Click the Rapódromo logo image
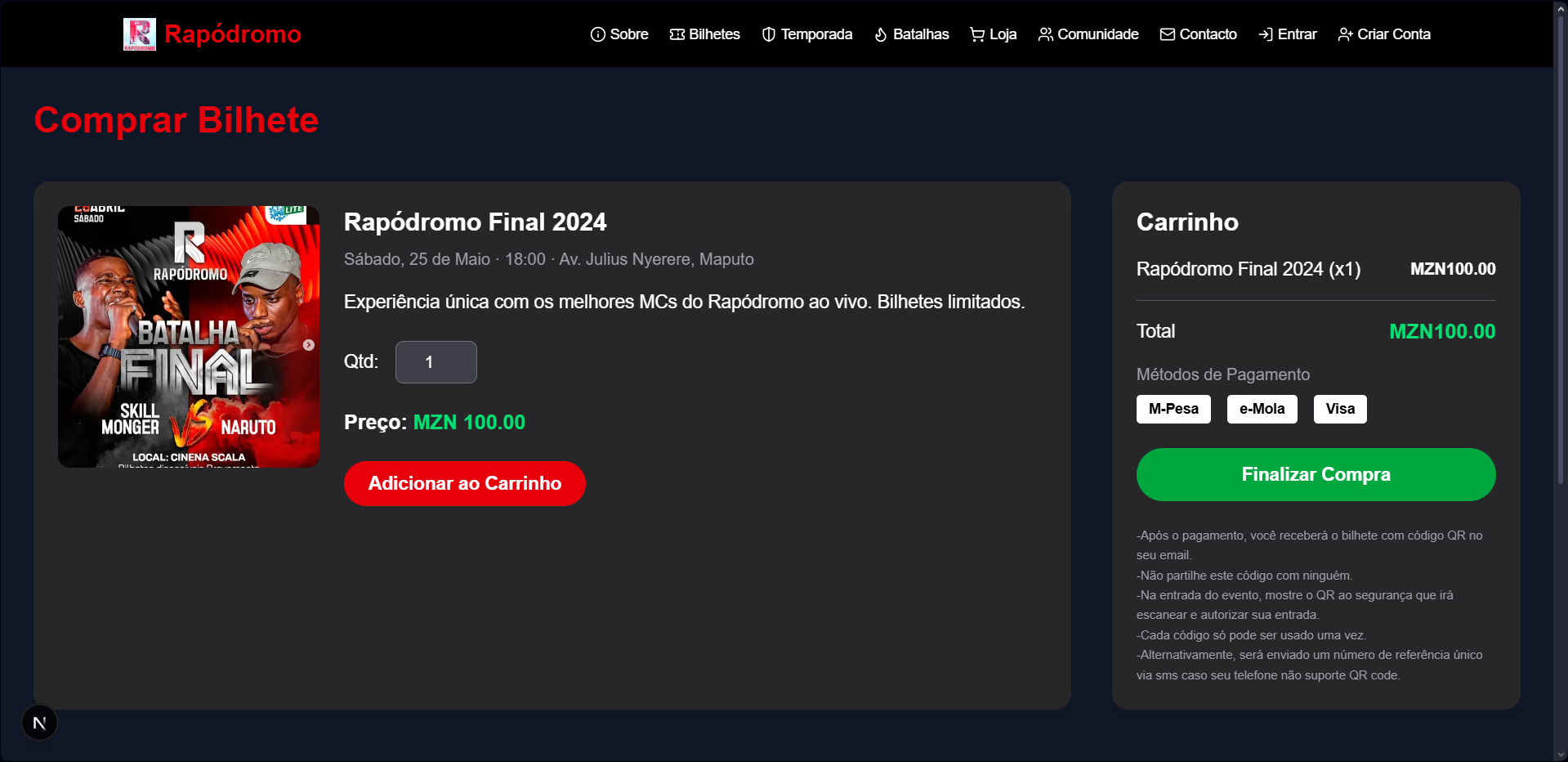1568x762 pixels. 139,34
